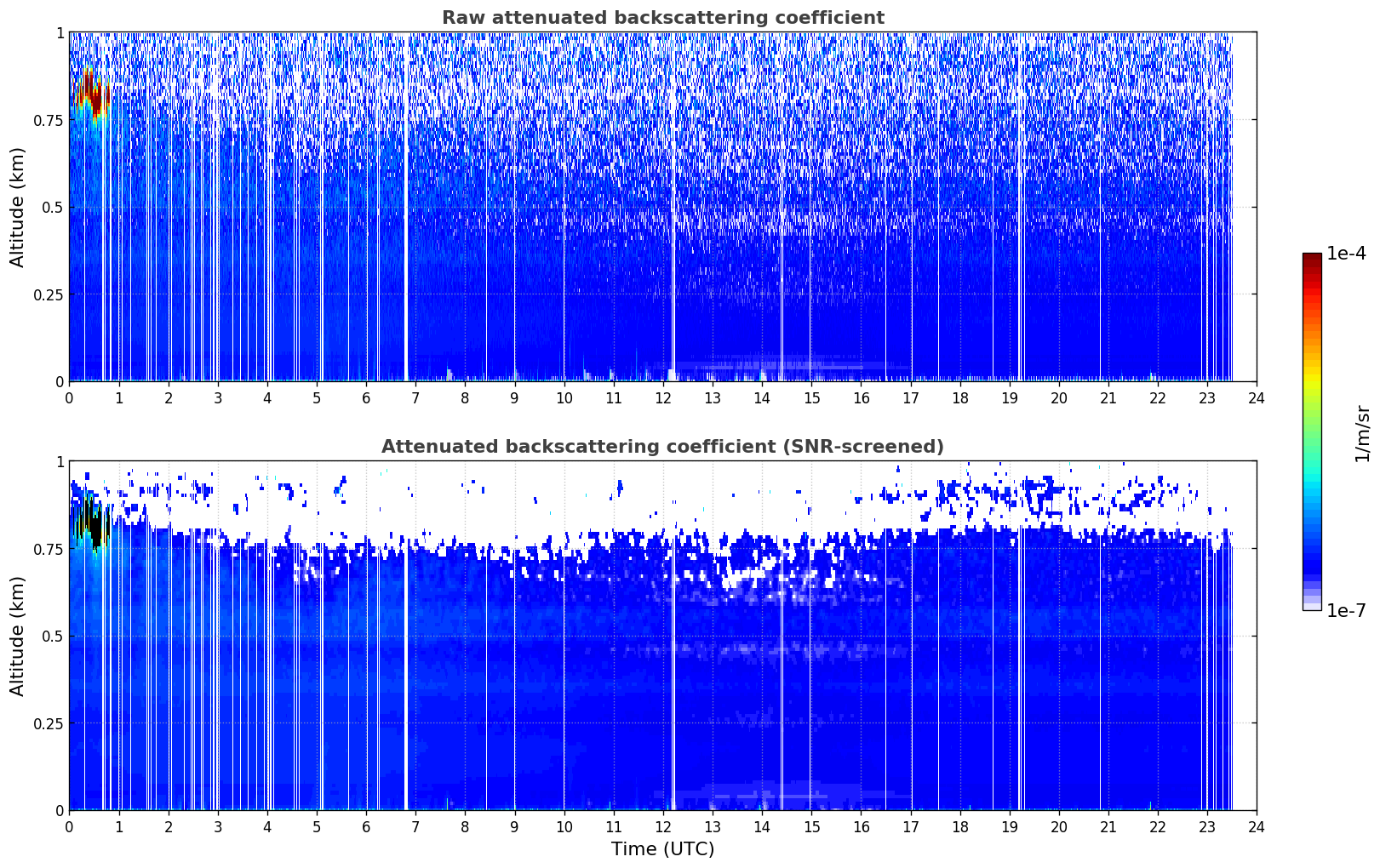Click the '12' hour tick on bottom axis
The width and height of the screenshot is (1380, 868).
point(662,826)
